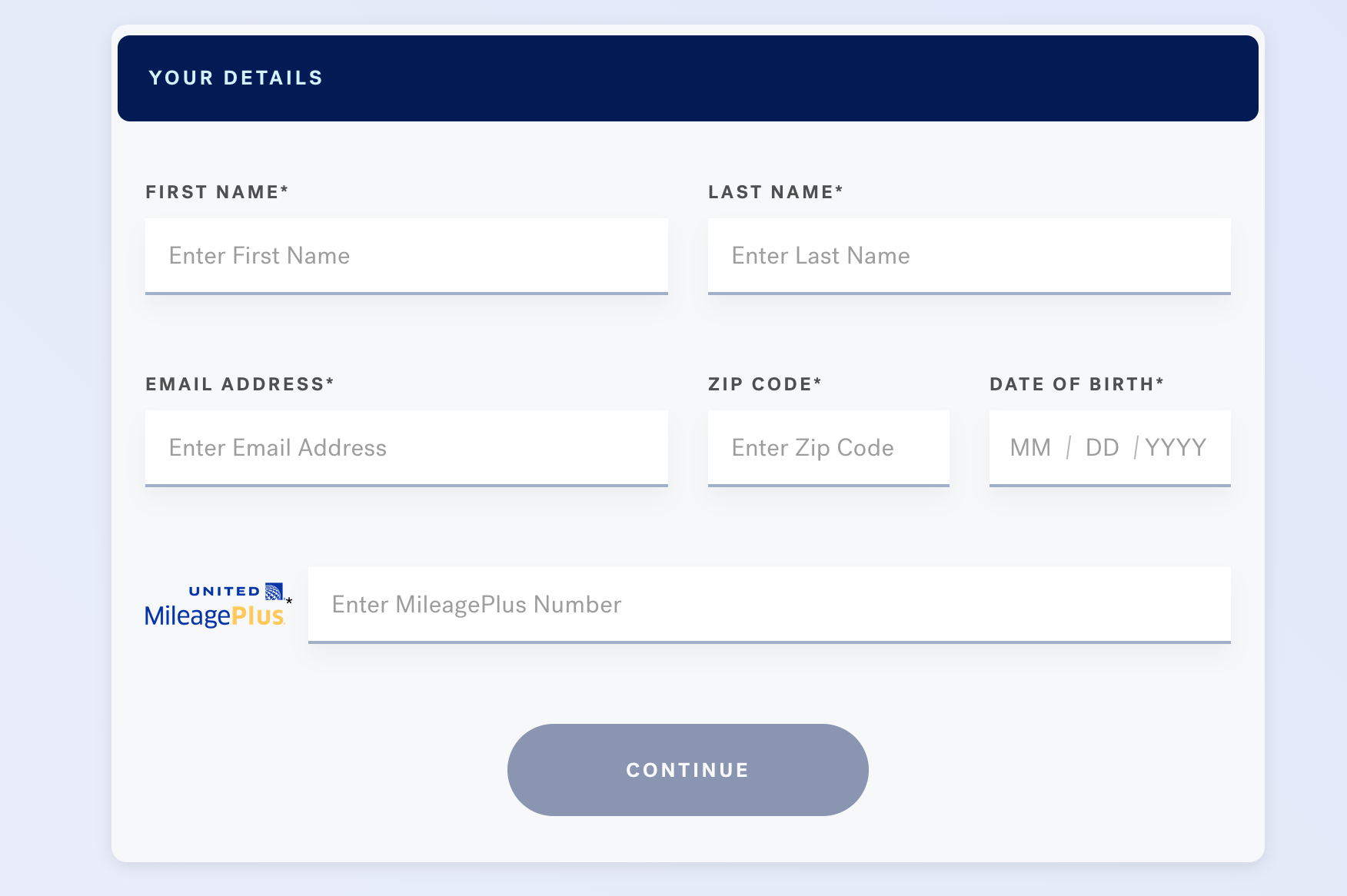Click the UNITED wordmark above MileagePlus
Screen dimensions: 1347x896
coord(224,592)
